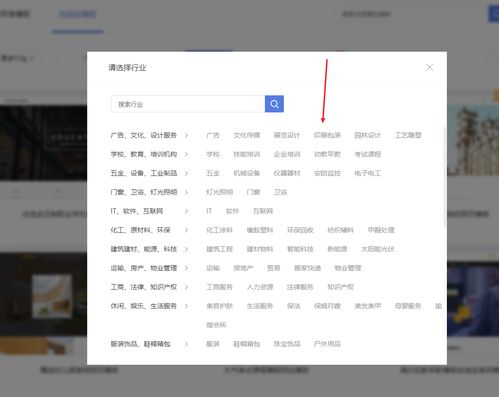This screenshot has height=397, width=499.
Task: Select category 门窗、卫浴、灯光照明
Action: click(x=144, y=192)
